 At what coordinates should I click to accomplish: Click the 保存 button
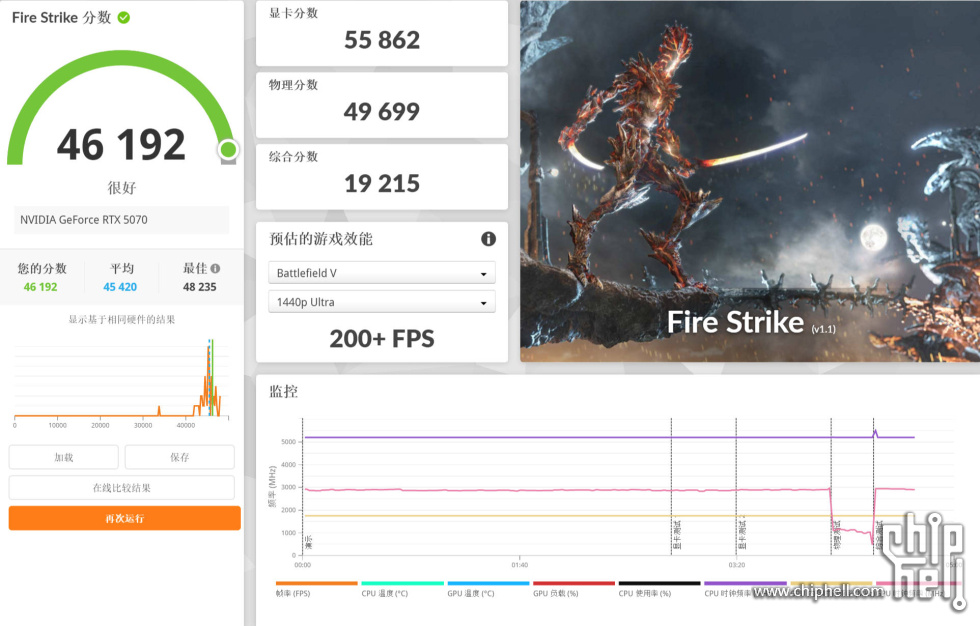[180, 457]
